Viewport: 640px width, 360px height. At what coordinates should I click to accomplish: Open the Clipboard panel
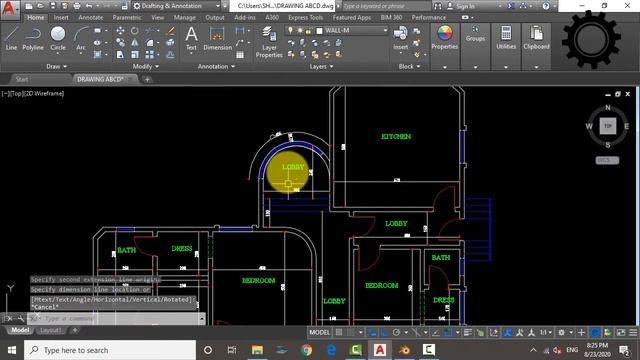[536, 38]
